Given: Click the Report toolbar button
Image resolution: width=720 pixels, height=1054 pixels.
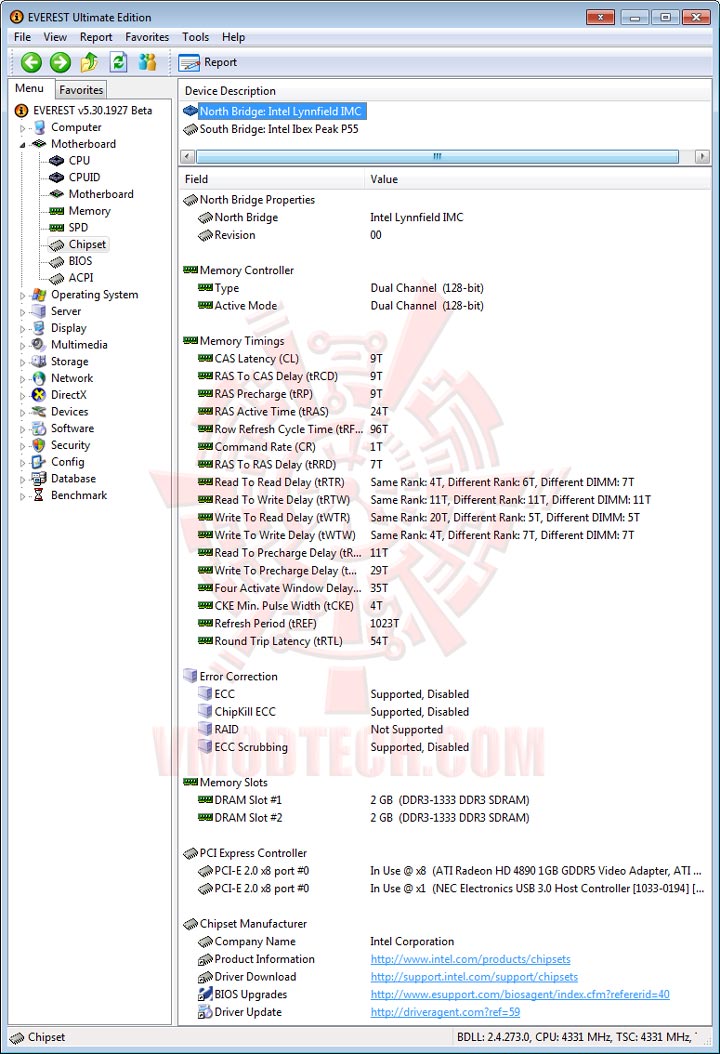Looking at the screenshot, I should tap(208, 63).
